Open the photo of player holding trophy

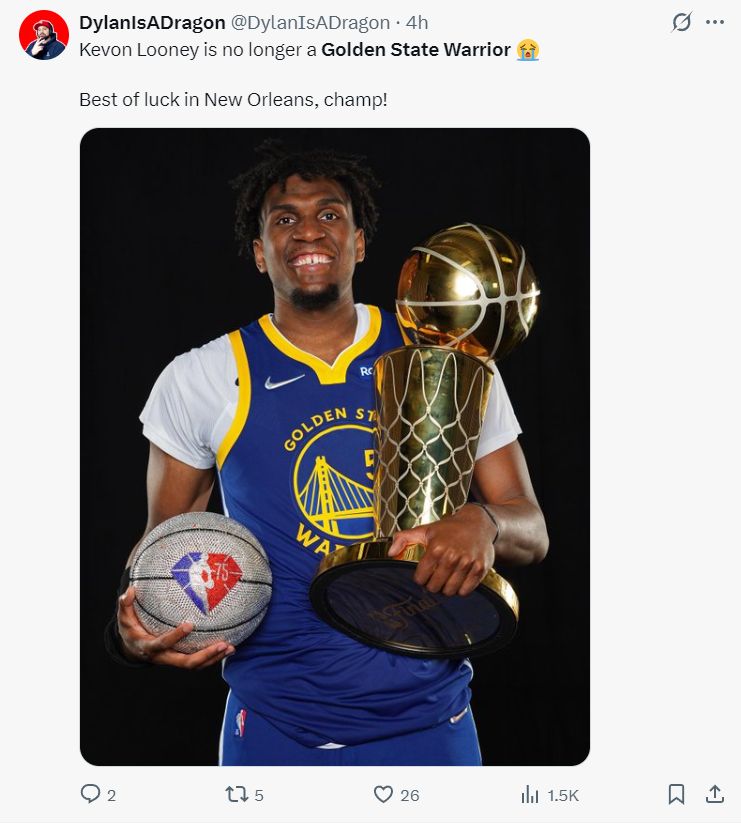[334, 446]
